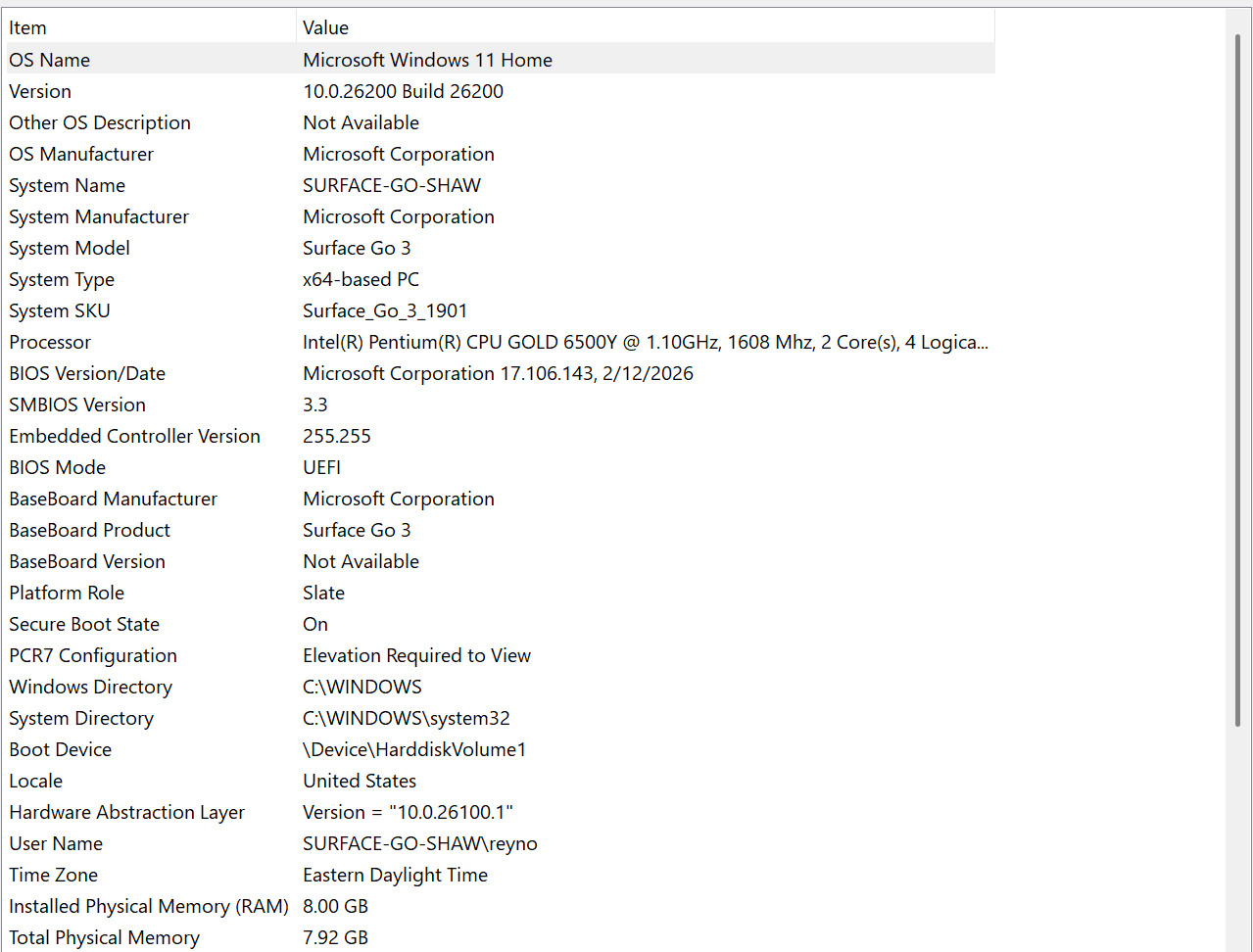Screen dimensions: 1253x952
Task: Select the System Manufacturer row label
Action: click(99, 216)
